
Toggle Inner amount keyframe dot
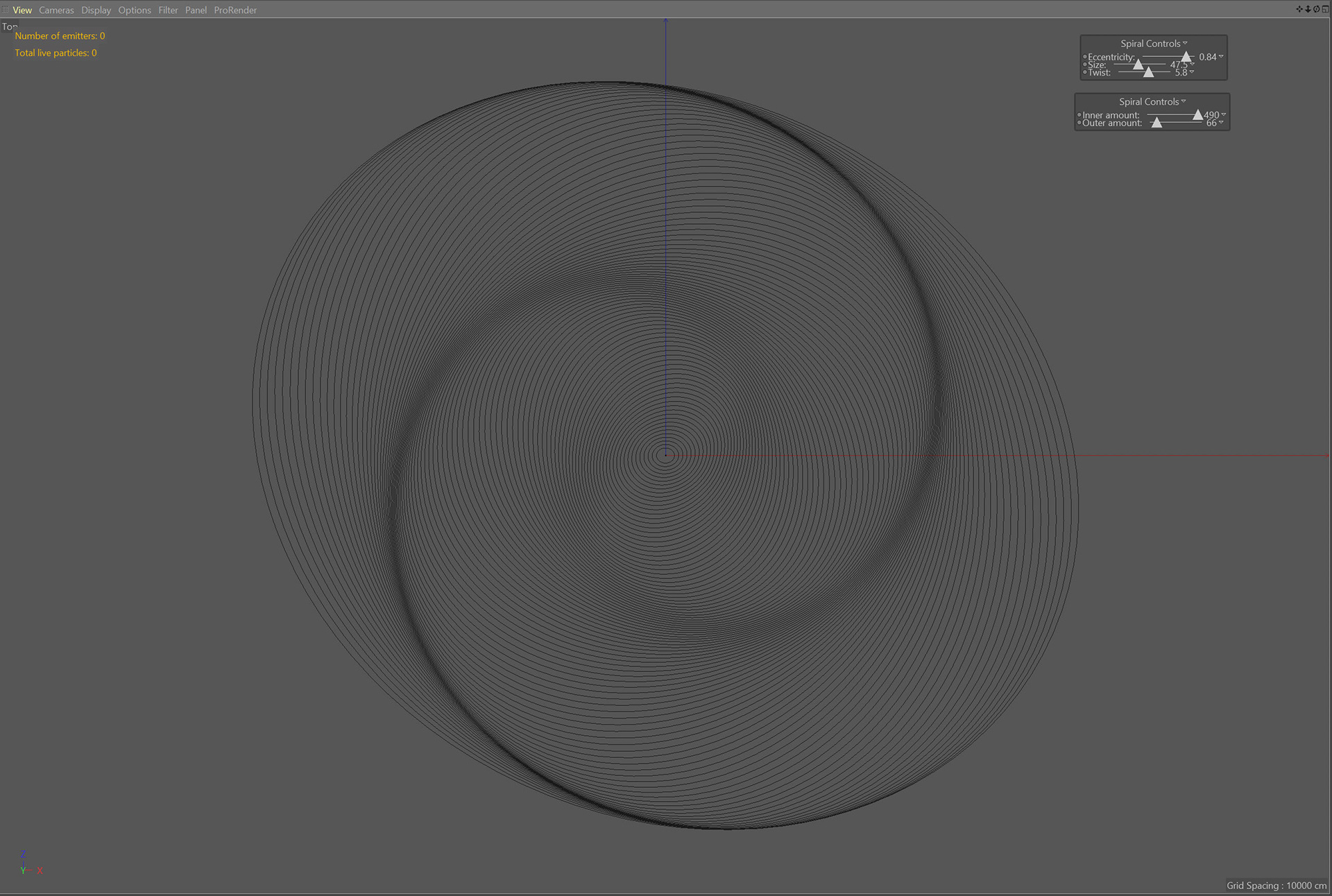[x=1079, y=115]
